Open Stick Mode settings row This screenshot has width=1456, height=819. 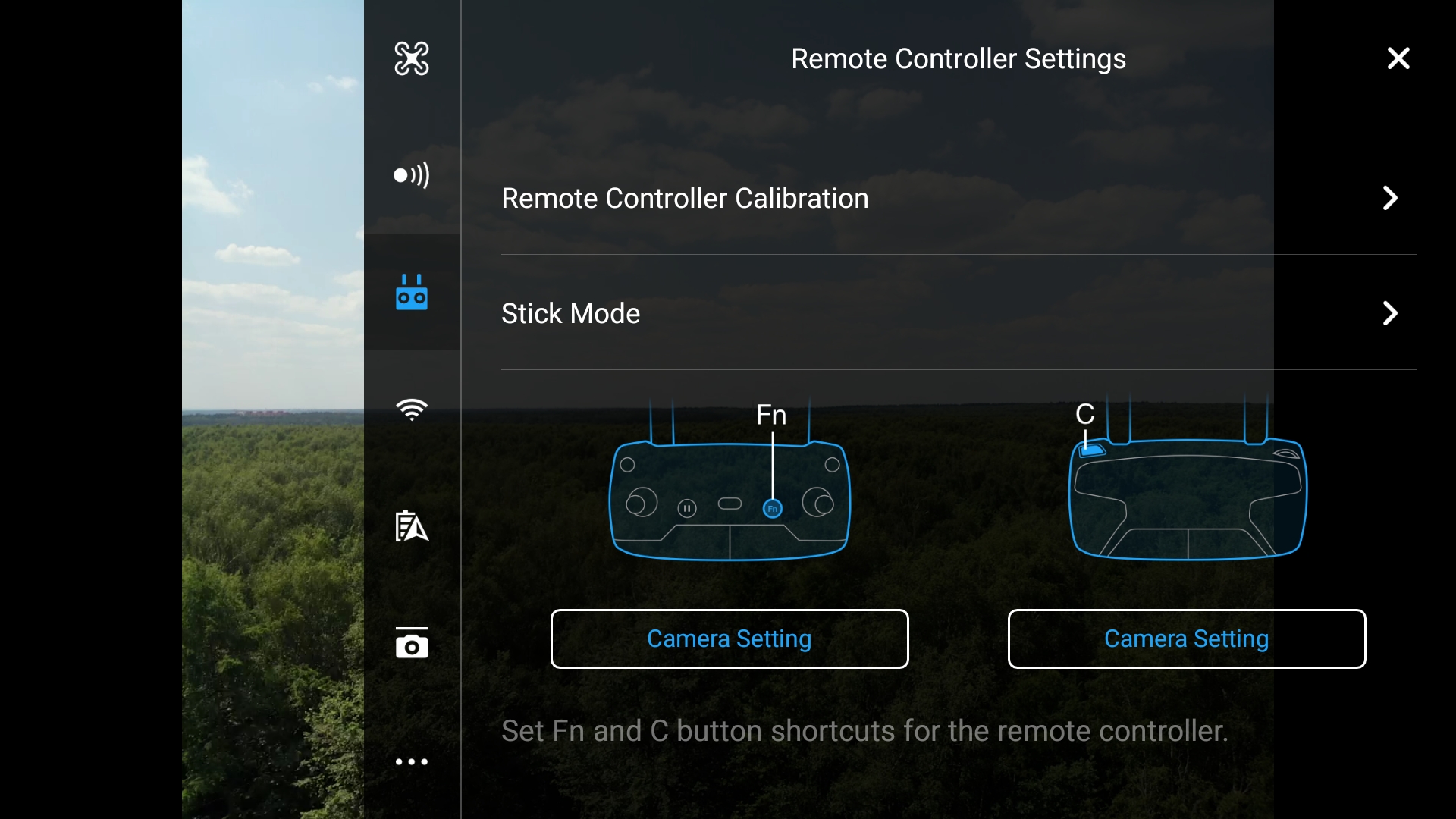coord(959,313)
